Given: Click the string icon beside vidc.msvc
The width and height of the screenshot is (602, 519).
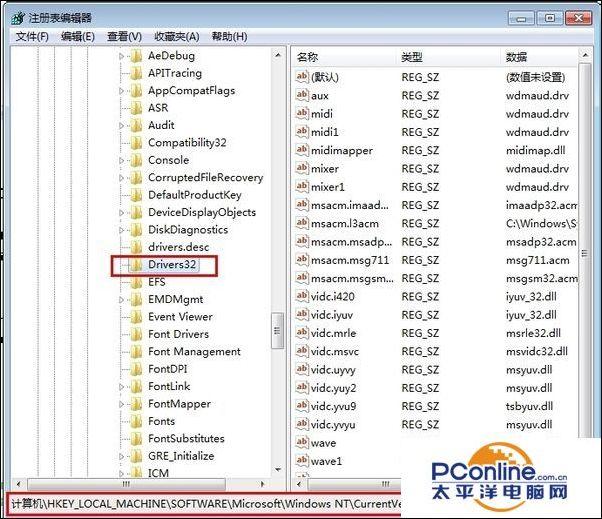Looking at the screenshot, I should point(302,351).
